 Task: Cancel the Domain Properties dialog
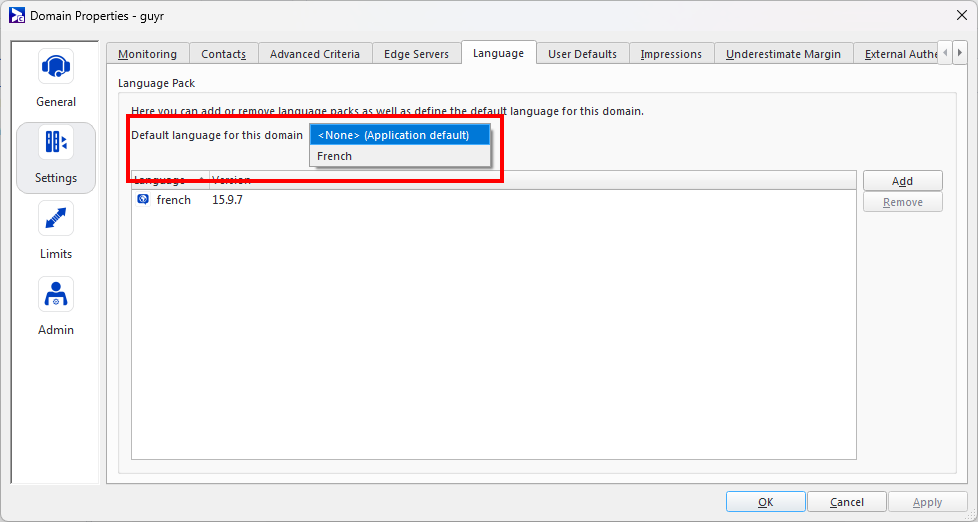pyautogui.click(x=846, y=502)
